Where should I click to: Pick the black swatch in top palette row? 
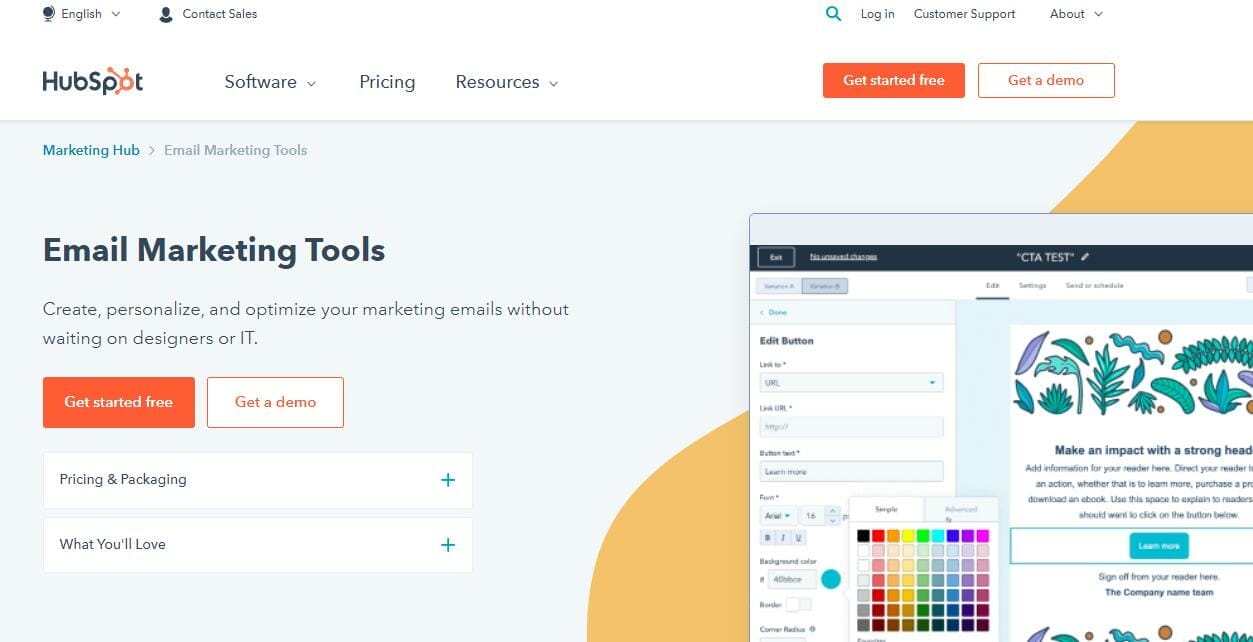863,536
